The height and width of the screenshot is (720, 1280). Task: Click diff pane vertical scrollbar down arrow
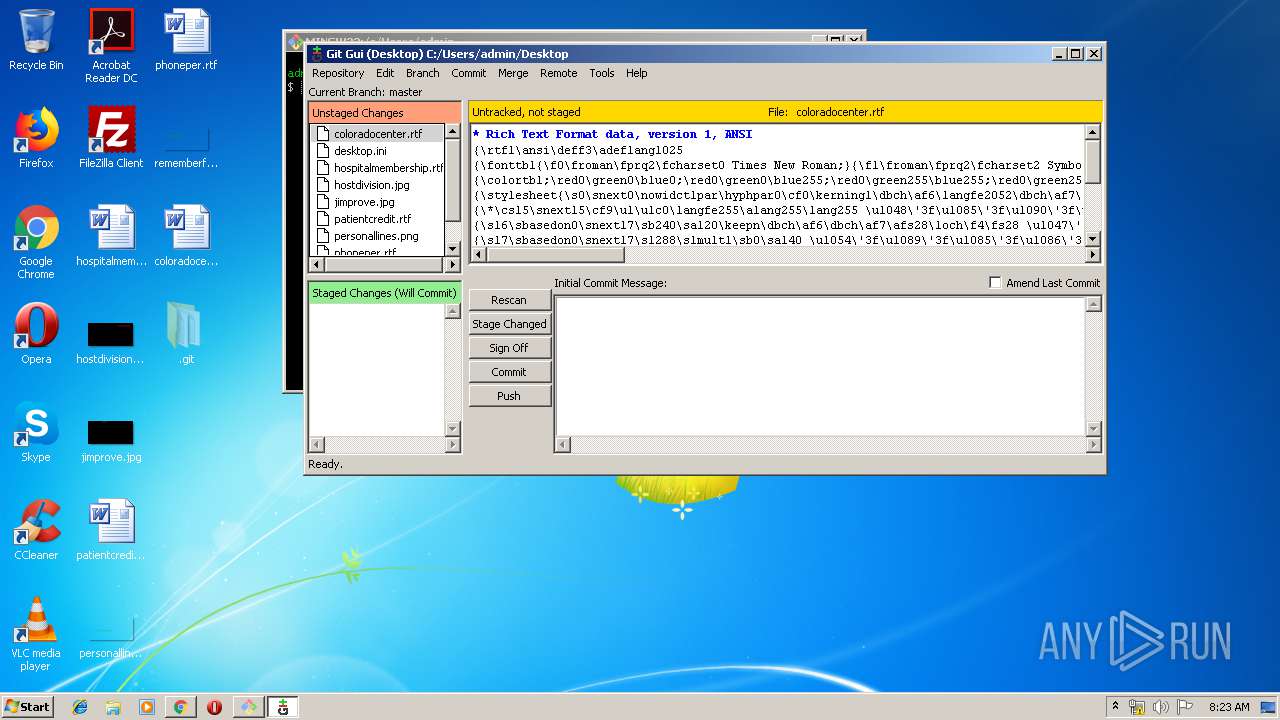pyautogui.click(x=1092, y=239)
